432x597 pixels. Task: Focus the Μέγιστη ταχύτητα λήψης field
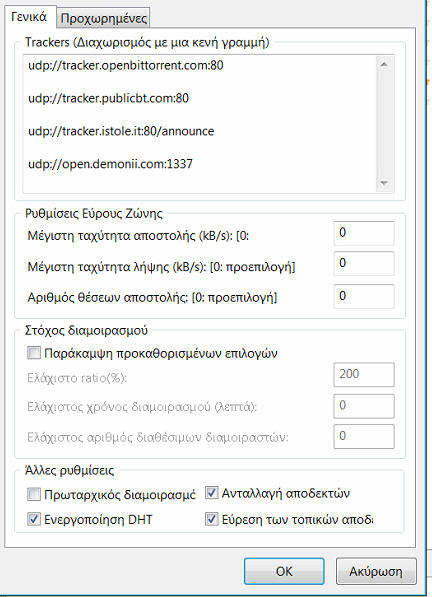(364, 263)
